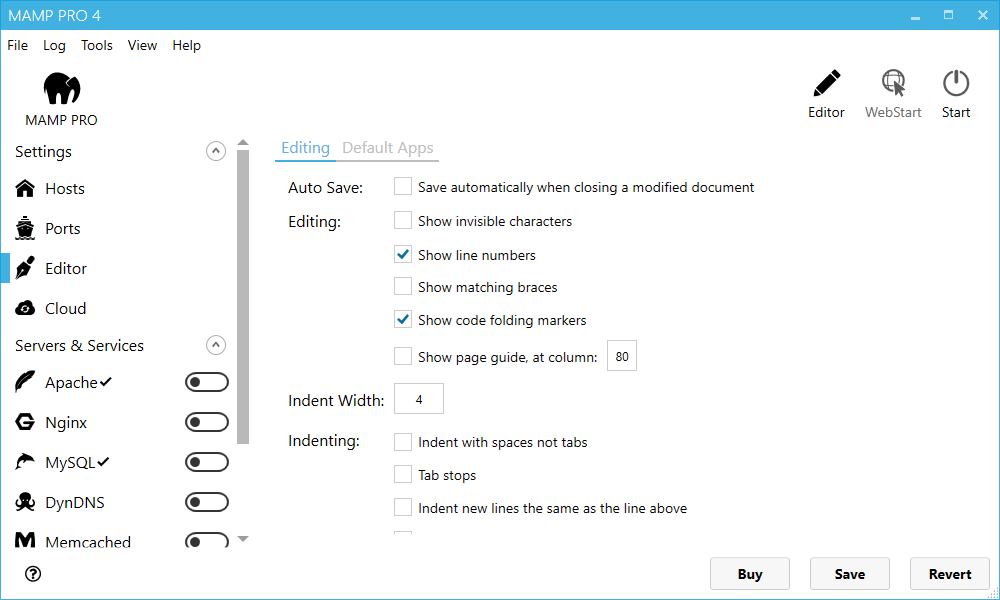Click the DynDNS octopus icon
Screen dimensions: 1000x600
[25, 502]
